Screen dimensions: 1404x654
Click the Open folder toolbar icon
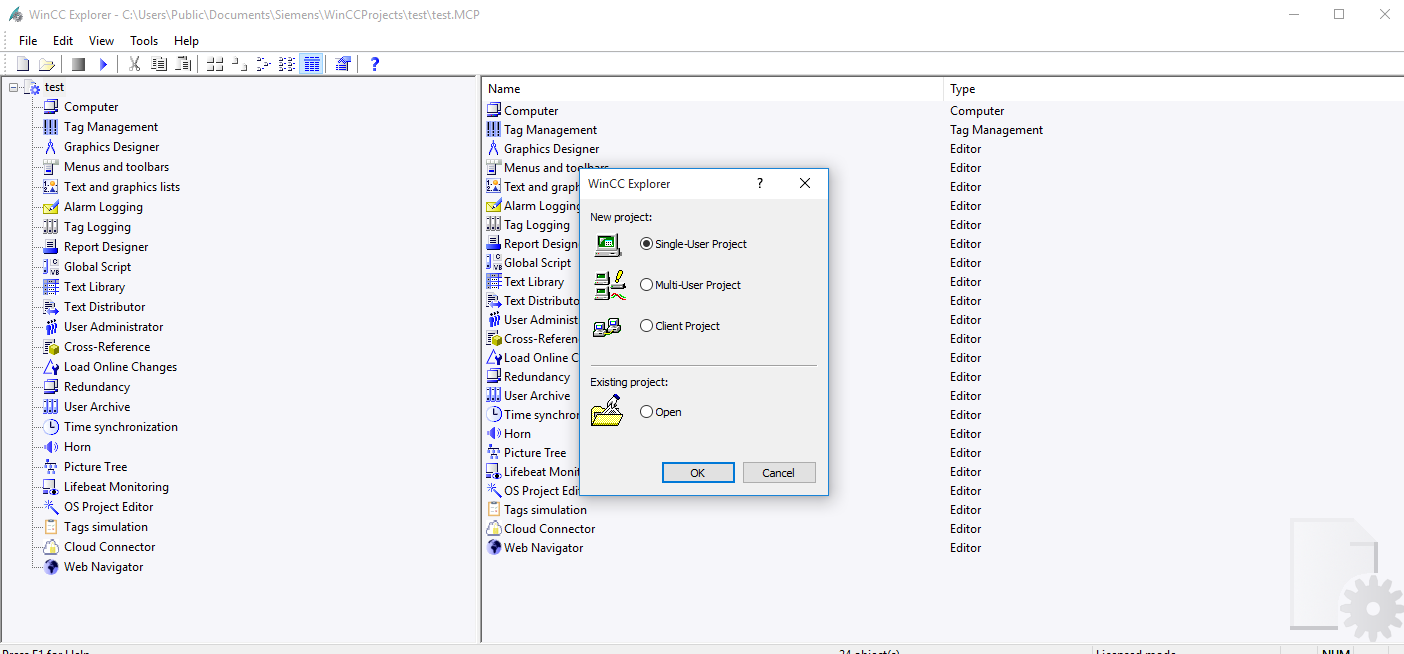46,64
